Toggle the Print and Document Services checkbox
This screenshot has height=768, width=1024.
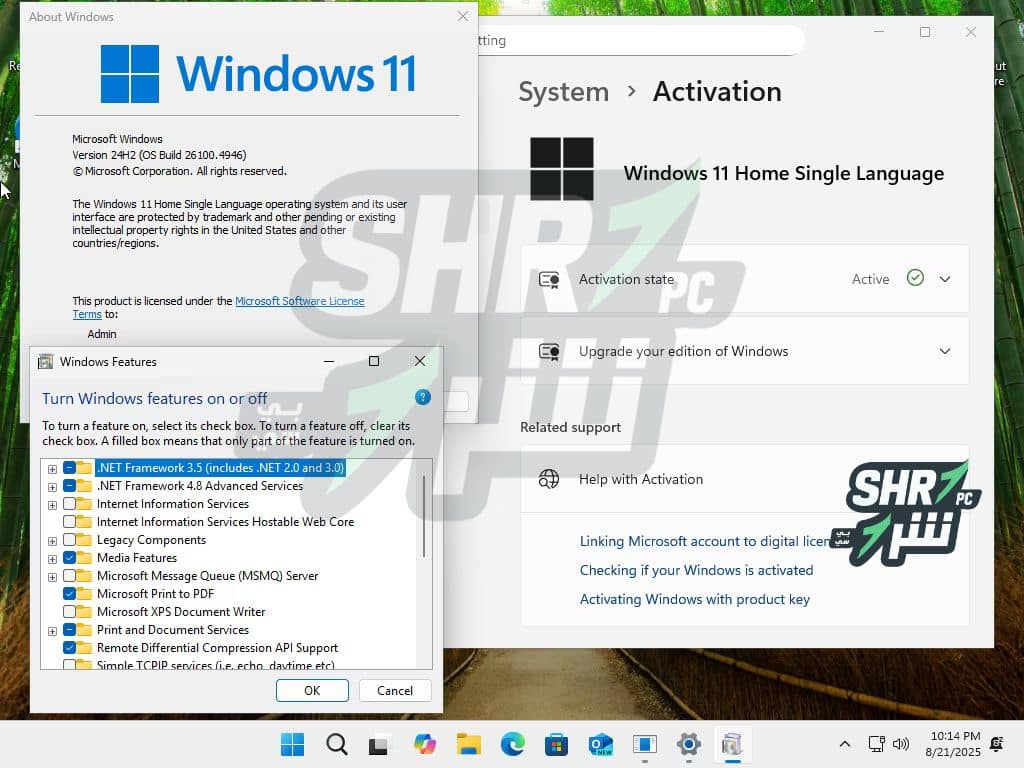69,630
